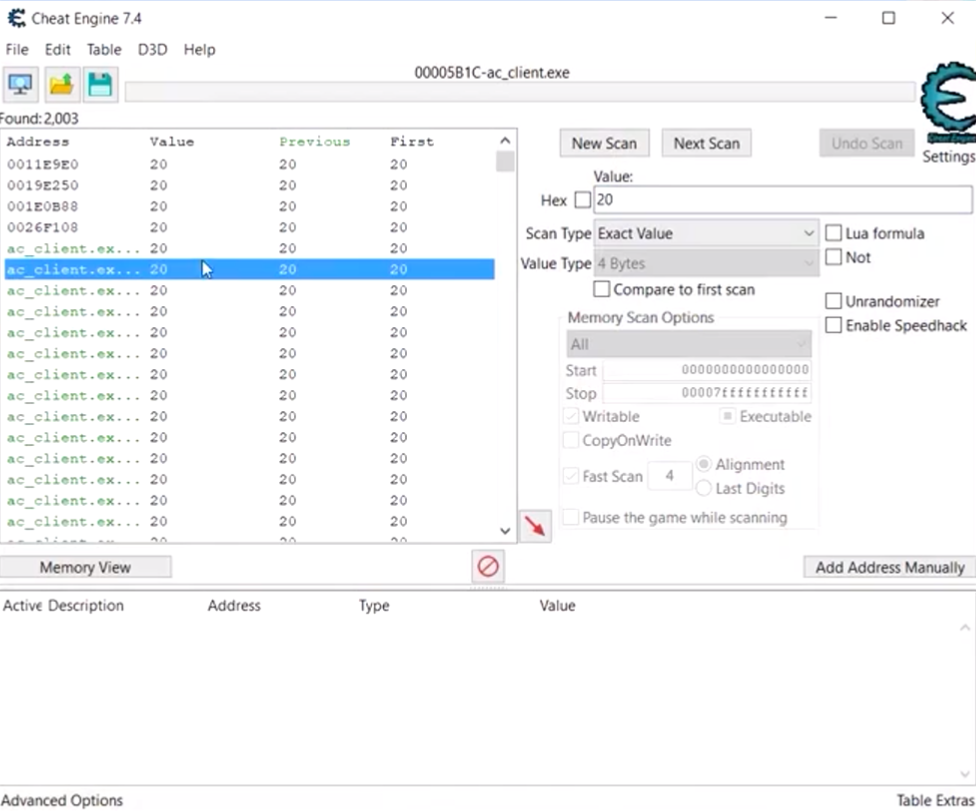Open Settings via Cheat Engine logo
The image size is (976, 811).
tap(946, 105)
